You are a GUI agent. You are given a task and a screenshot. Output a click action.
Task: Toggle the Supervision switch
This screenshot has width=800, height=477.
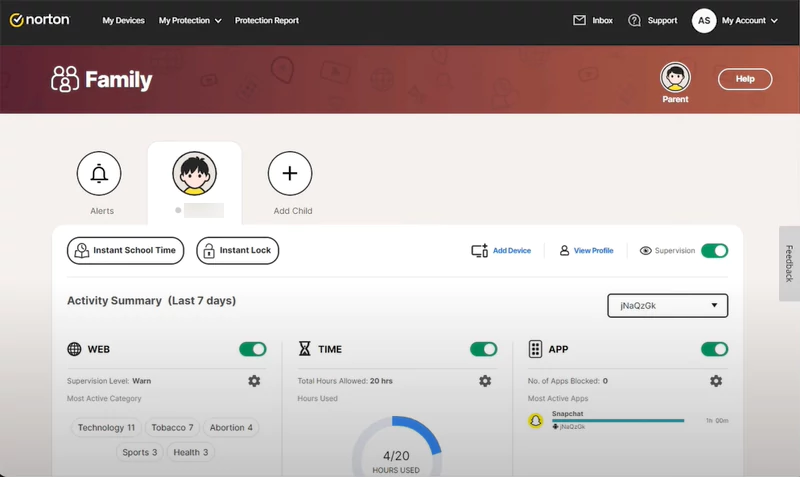point(714,251)
